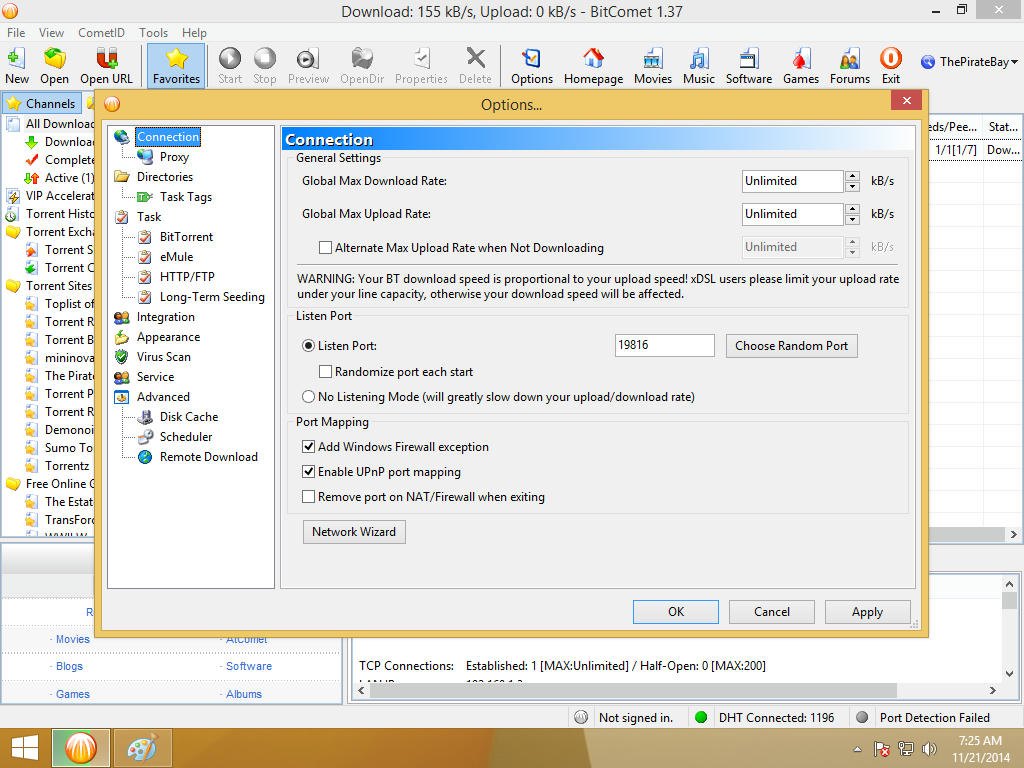
Task: Open Directories options category
Action: pyautogui.click(x=165, y=177)
